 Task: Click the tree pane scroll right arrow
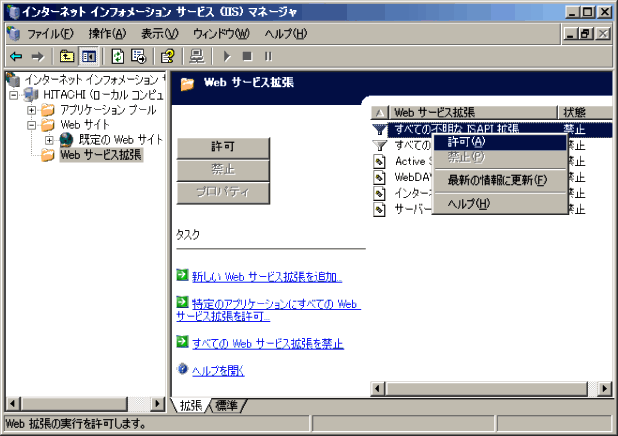click(158, 404)
